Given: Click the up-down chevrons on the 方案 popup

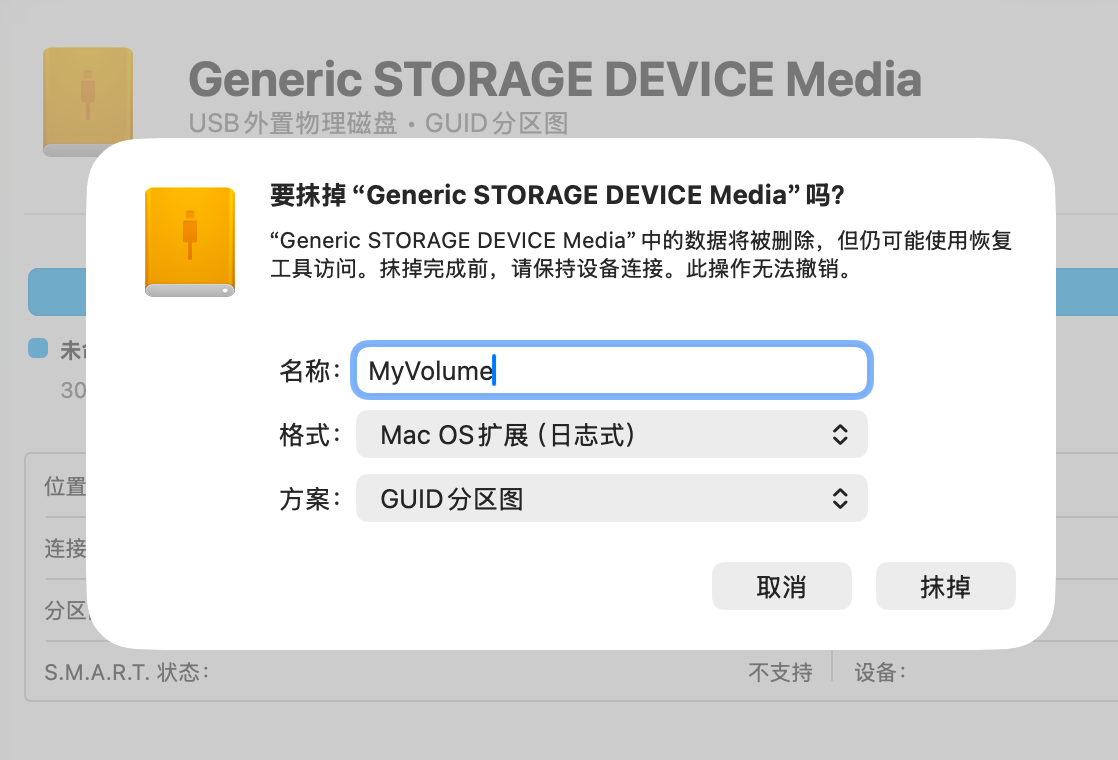Looking at the screenshot, I should pos(840,499).
